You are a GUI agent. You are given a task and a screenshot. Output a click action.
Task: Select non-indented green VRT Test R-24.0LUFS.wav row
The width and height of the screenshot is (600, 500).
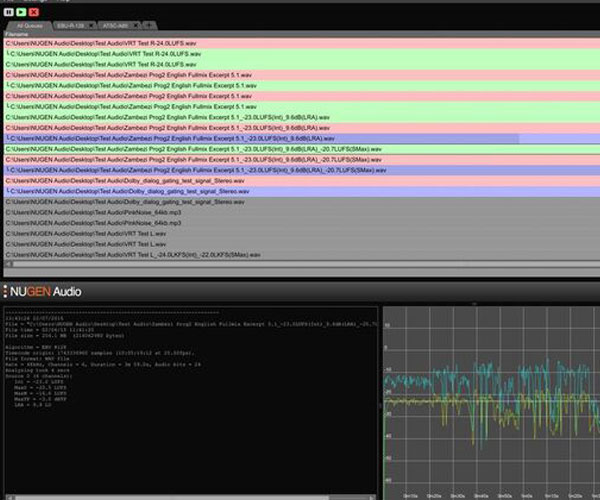click(302, 64)
